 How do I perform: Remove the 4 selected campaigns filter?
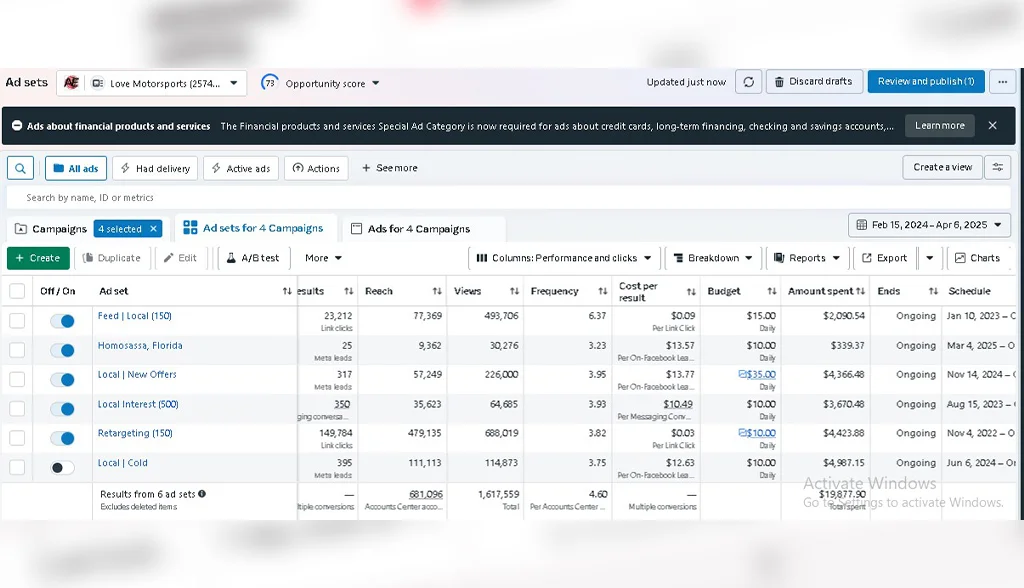coord(153,229)
